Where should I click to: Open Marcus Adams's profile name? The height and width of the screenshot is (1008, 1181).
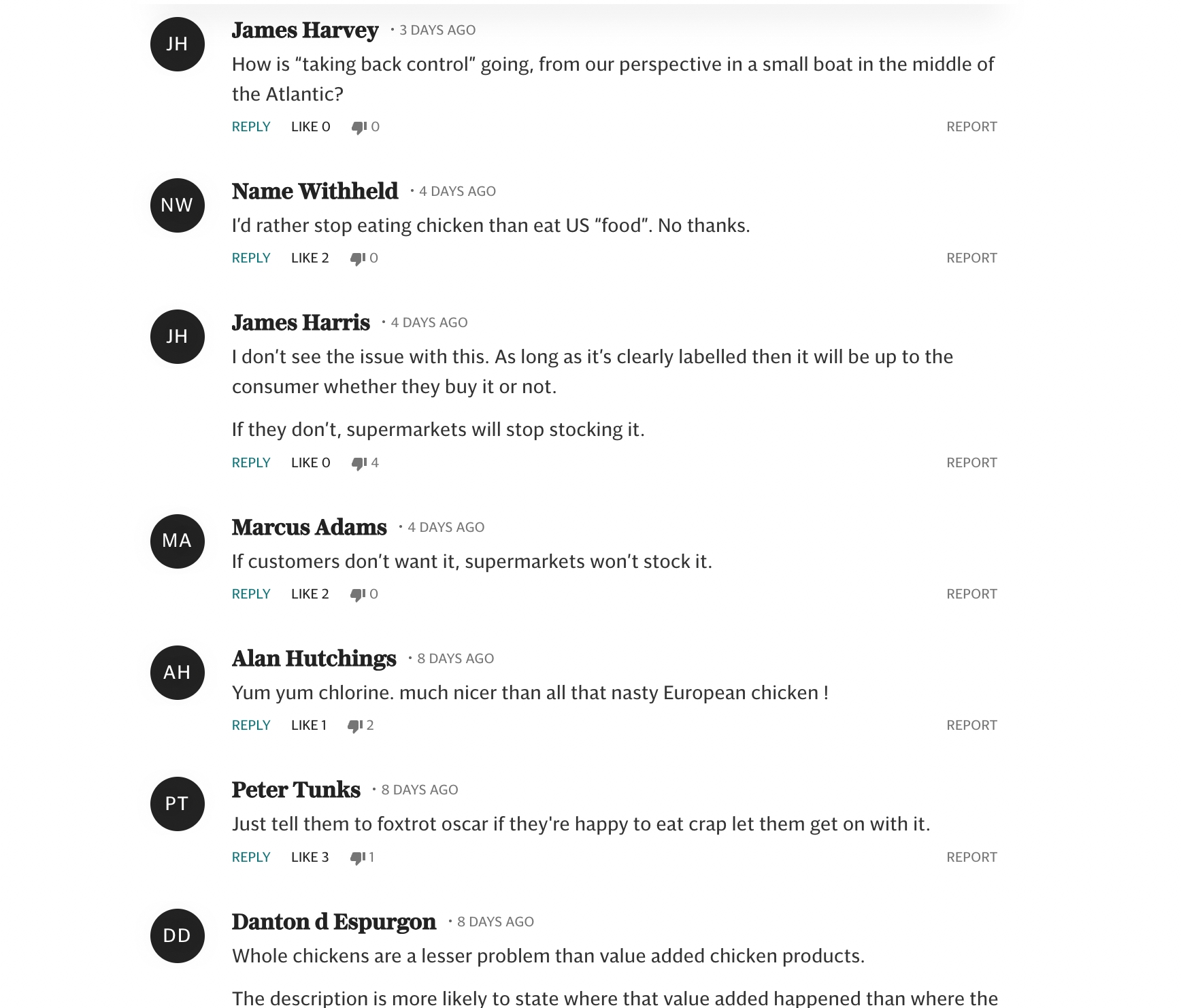coord(309,527)
